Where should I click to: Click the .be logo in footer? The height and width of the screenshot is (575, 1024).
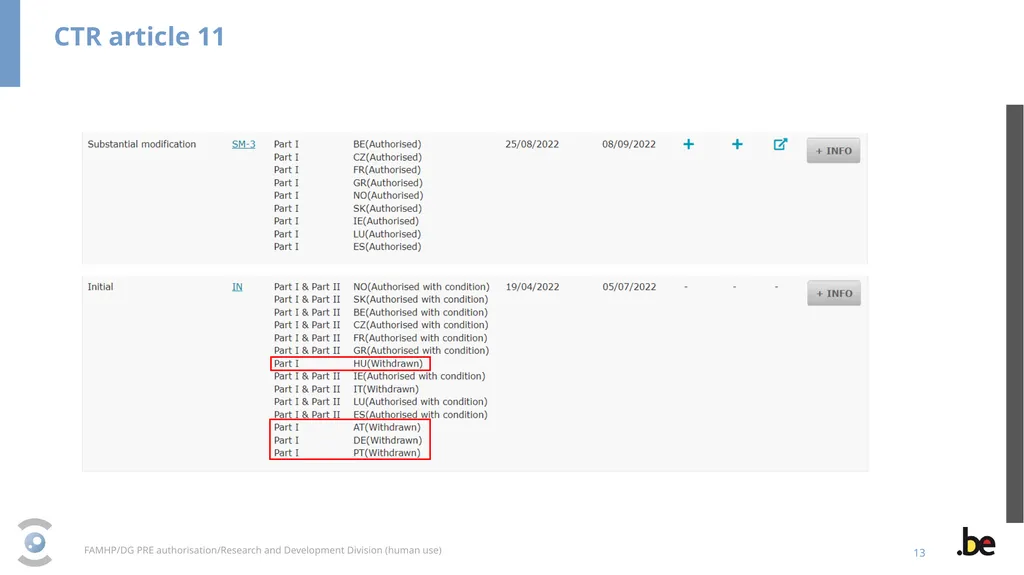[x=976, y=542]
